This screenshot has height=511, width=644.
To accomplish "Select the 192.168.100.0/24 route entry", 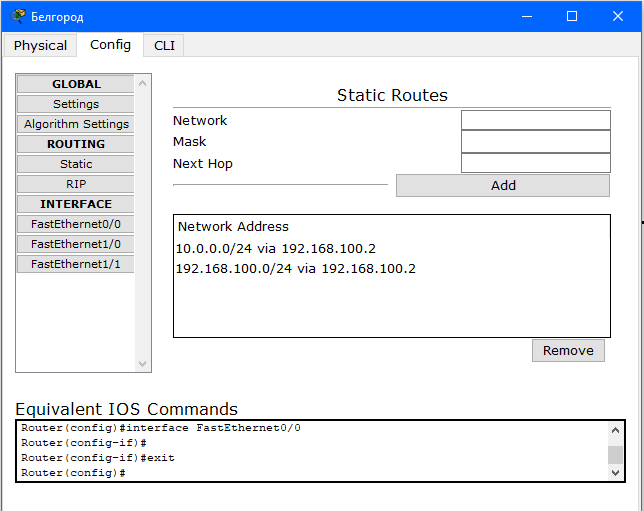I will [x=296, y=269].
